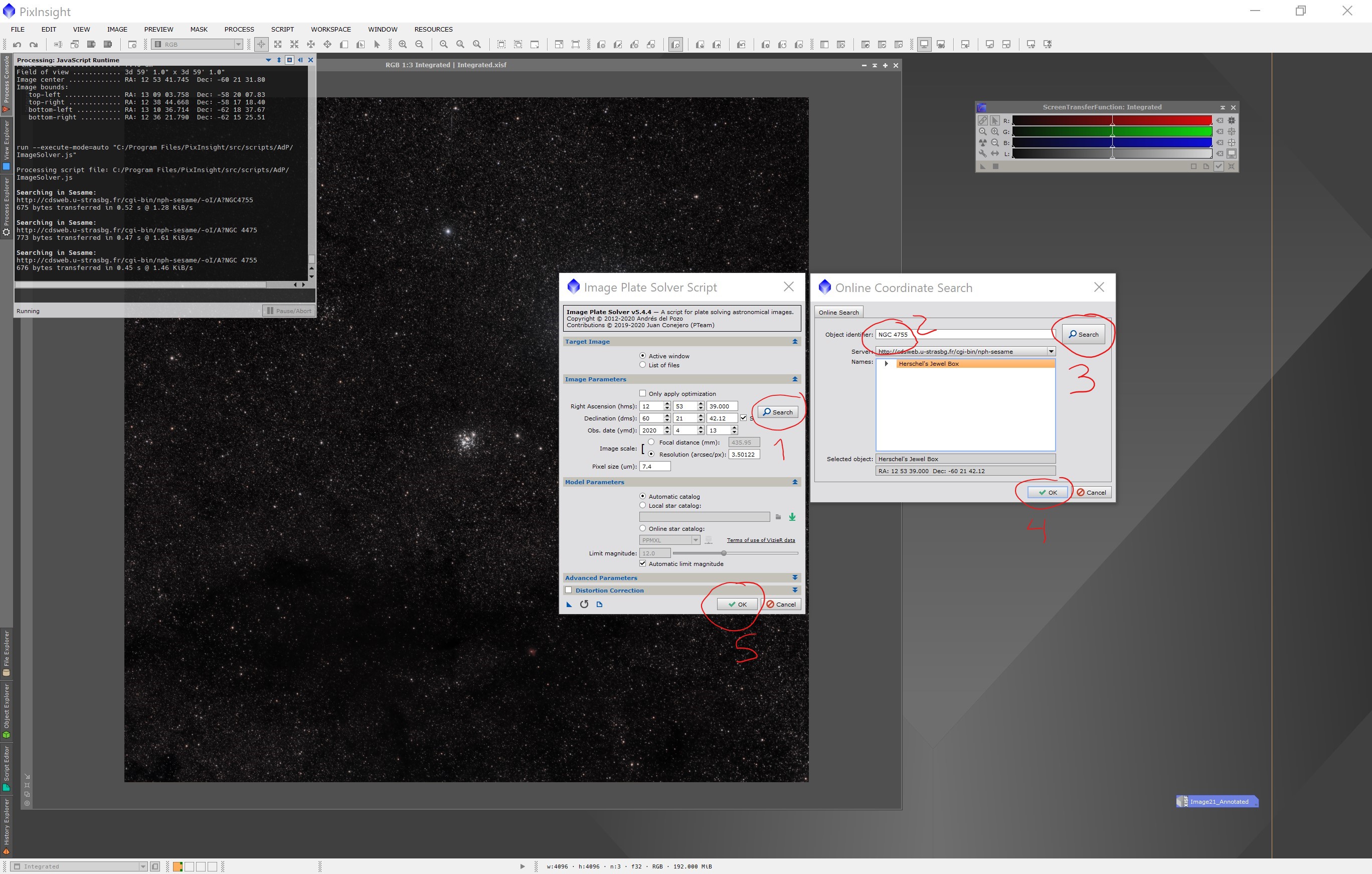1372x874 pixels.
Task: Click the green G channel STF slider bar
Action: pos(1112,131)
